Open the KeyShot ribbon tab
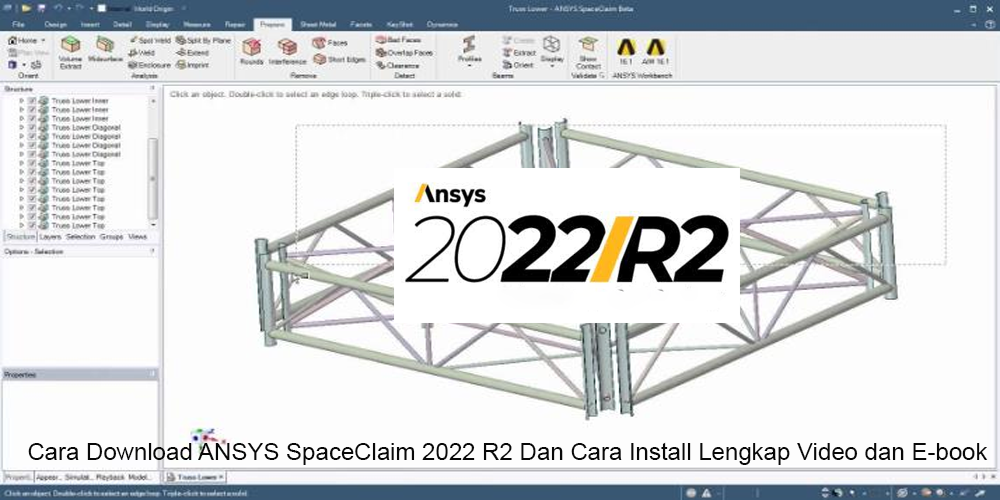Screen dimensions: 1000x500 400,24
